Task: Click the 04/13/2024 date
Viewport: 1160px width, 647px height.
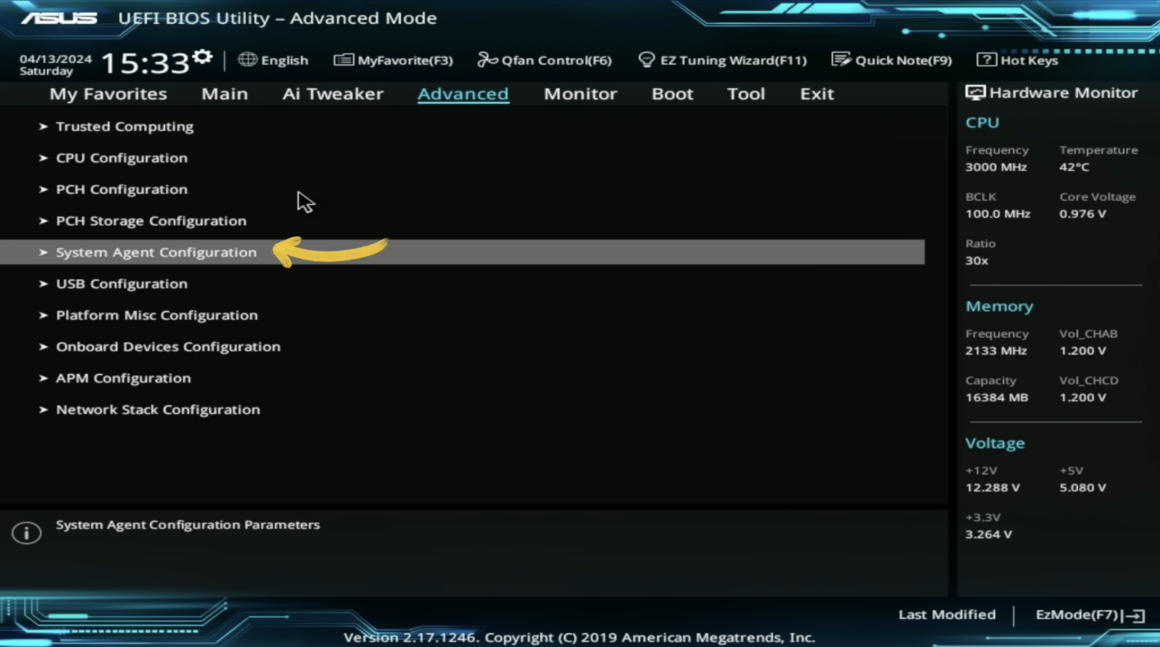Action: (55, 58)
